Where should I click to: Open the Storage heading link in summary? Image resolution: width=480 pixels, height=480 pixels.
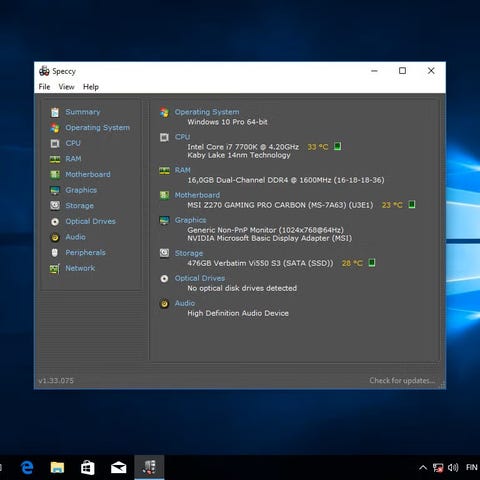click(189, 253)
